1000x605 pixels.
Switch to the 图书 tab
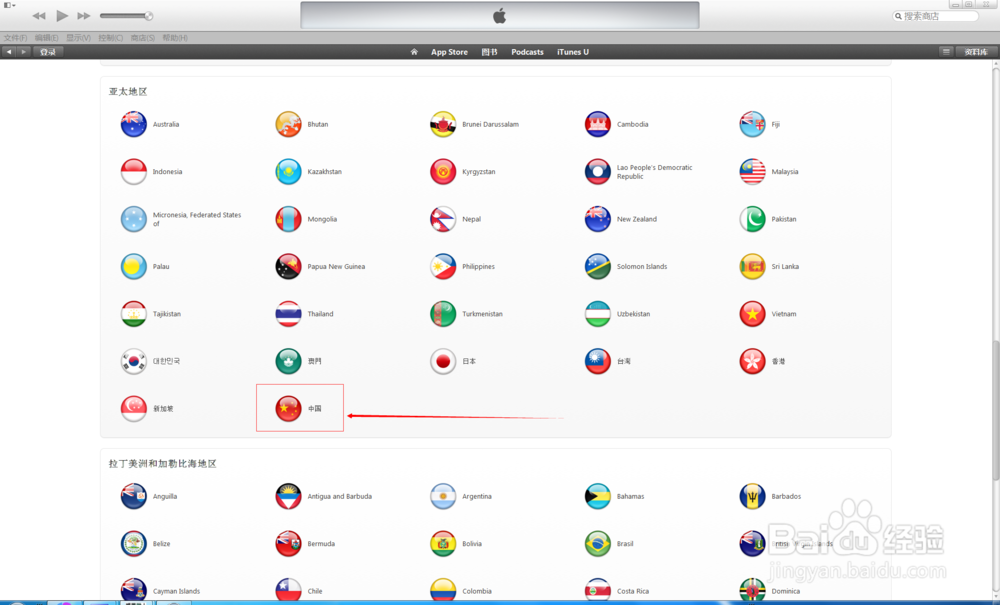(489, 52)
